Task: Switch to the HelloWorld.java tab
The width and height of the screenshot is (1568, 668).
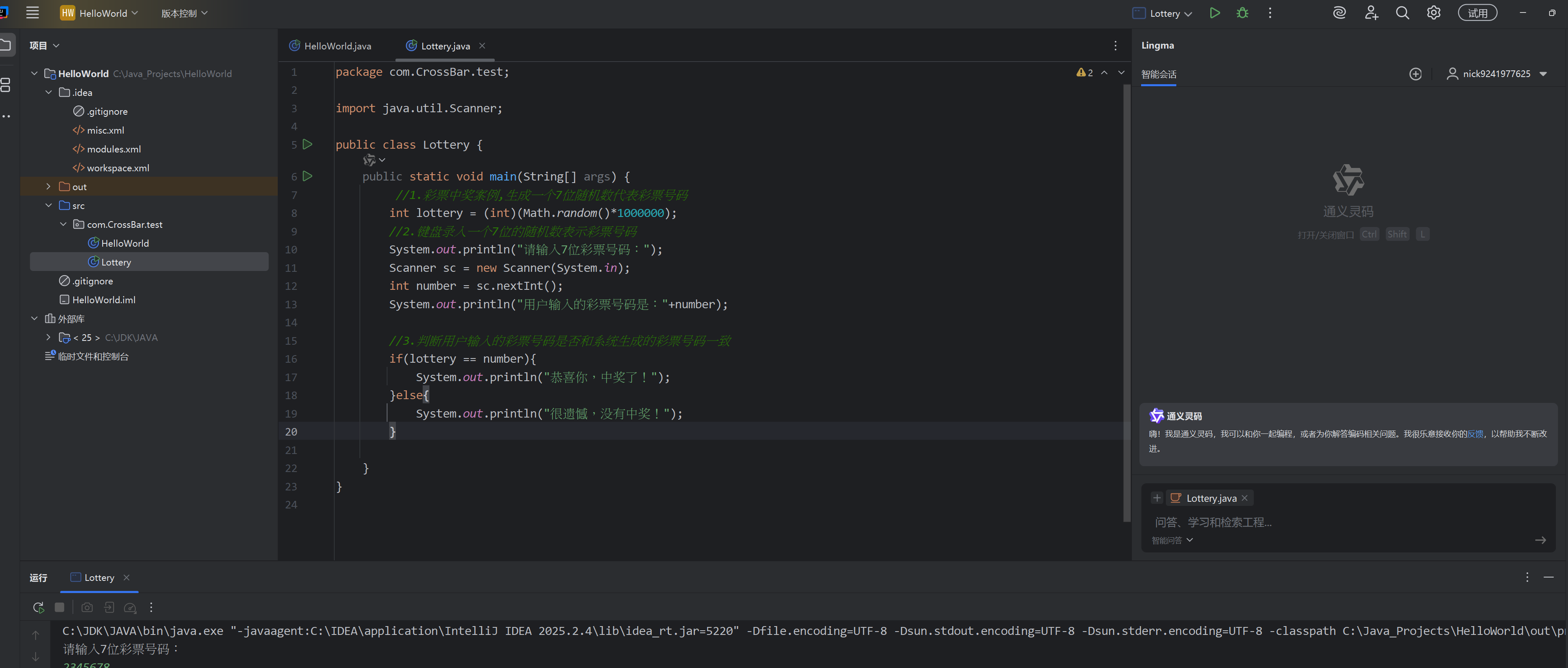Action: tap(337, 46)
